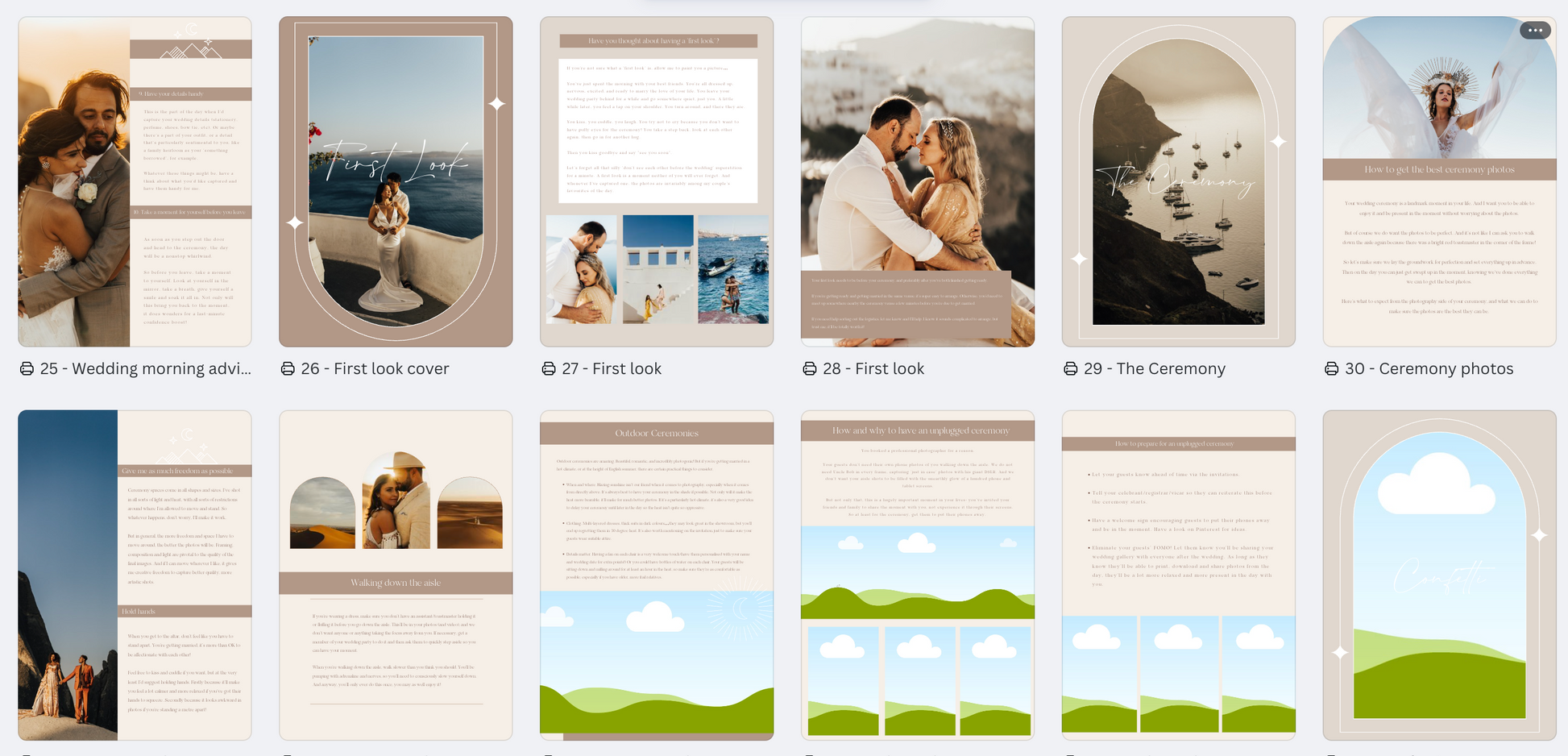Select the unplugged ceremony how and why page
The image size is (1568, 756).
pos(918,575)
